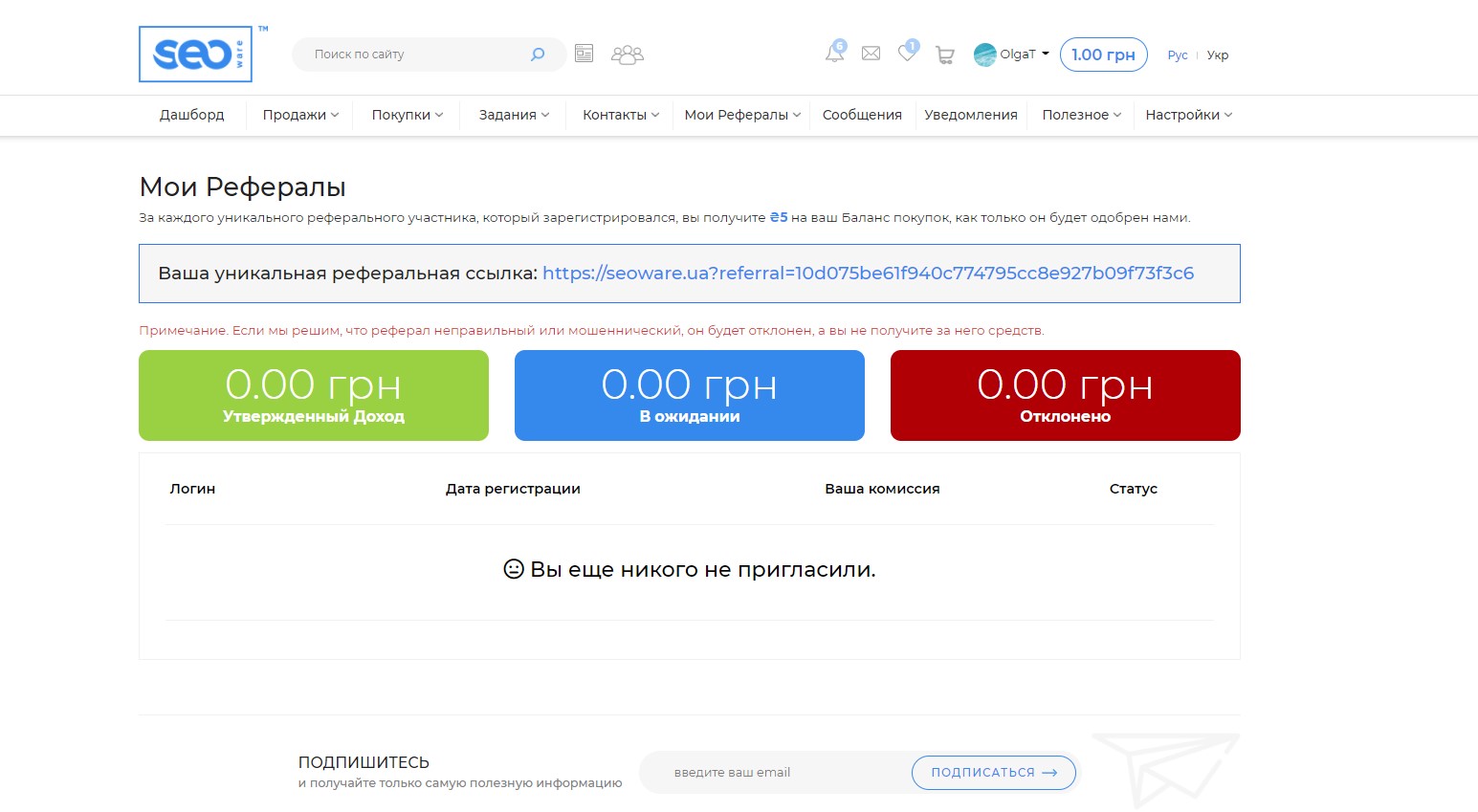Switch language to Укр

(1218, 55)
